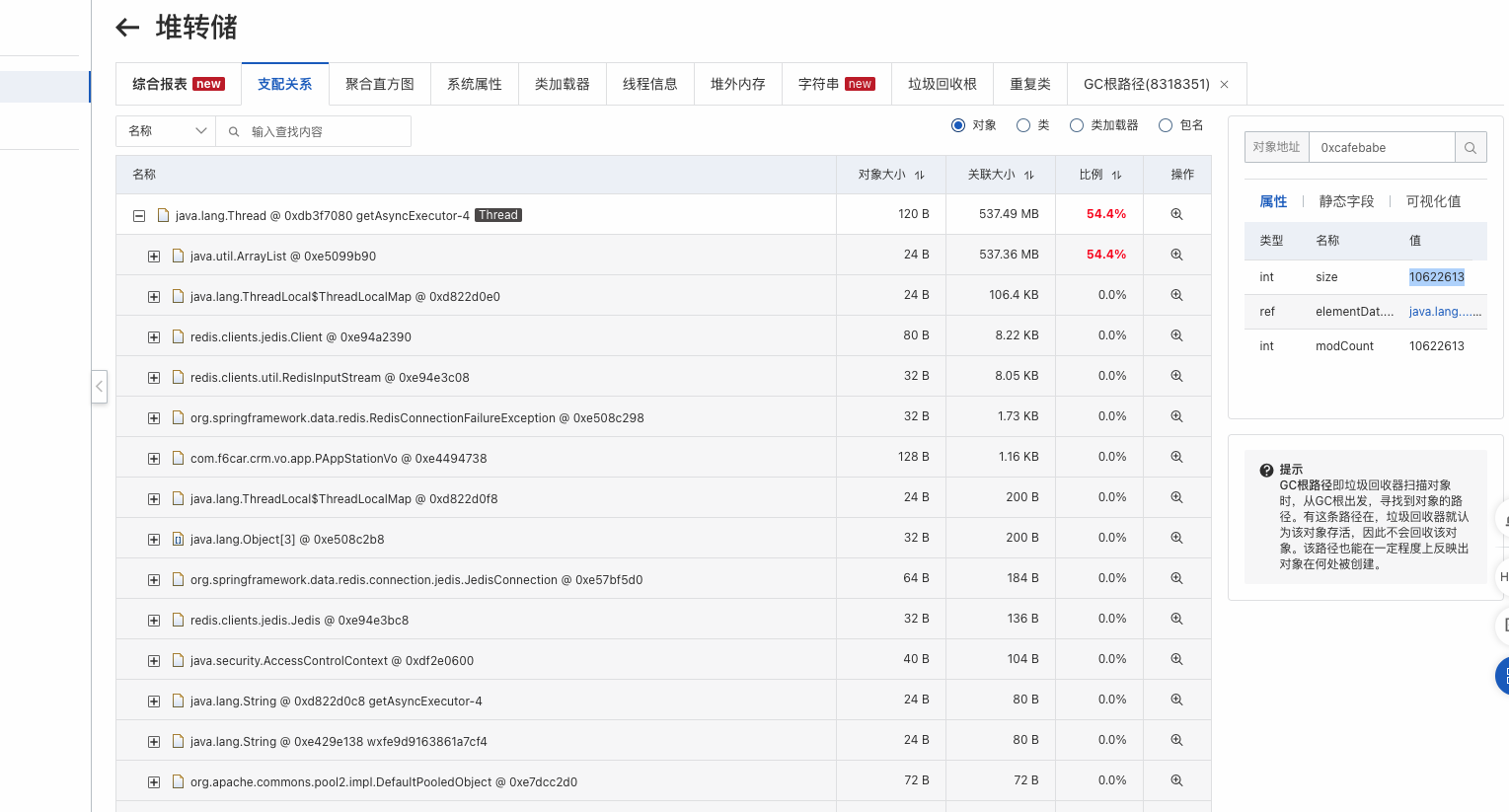Click file icon of java.util.ArrayList row
This screenshot has width=1509, height=812.
coord(179,256)
